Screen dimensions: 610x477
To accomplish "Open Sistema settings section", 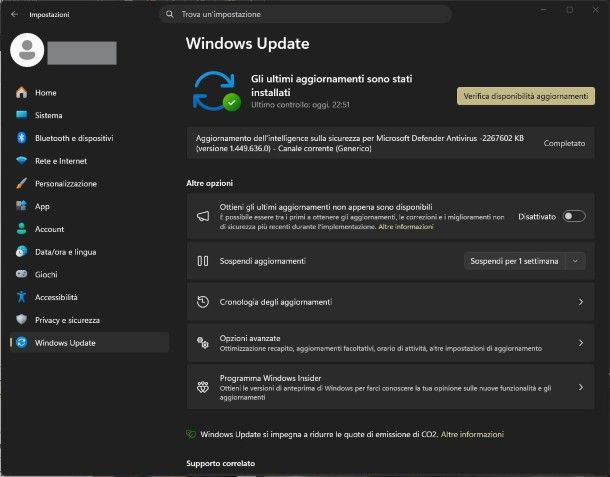I will click(89, 115).
